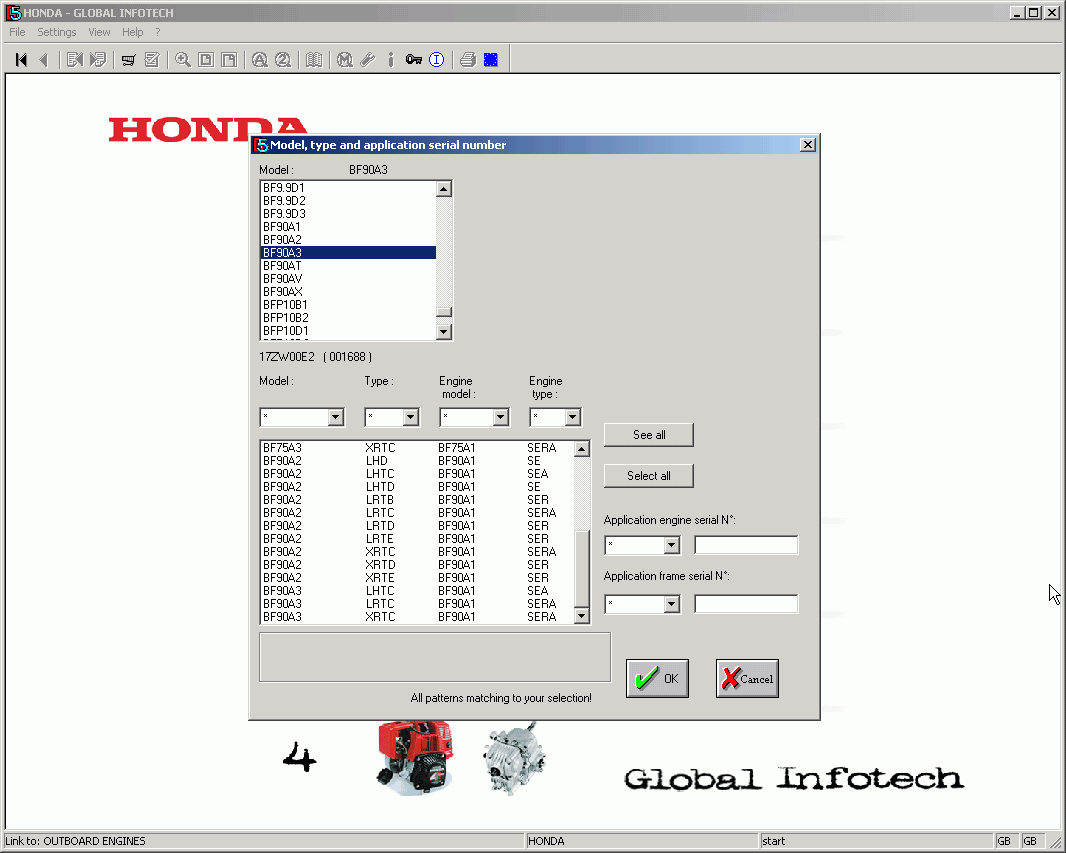The width and height of the screenshot is (1066, 853).
Task: Click the See all button
Action: click(x=649, y=435)
